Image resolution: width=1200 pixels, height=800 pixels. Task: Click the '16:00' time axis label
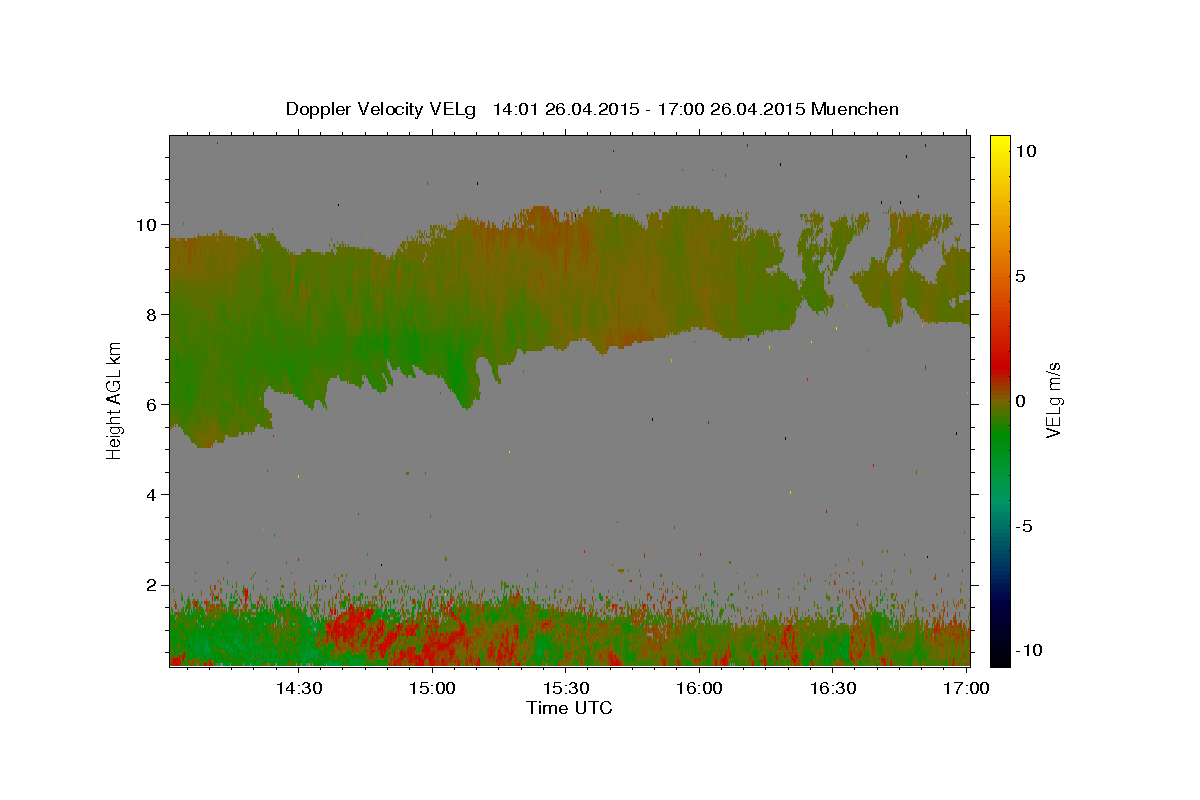click(699, 689)
